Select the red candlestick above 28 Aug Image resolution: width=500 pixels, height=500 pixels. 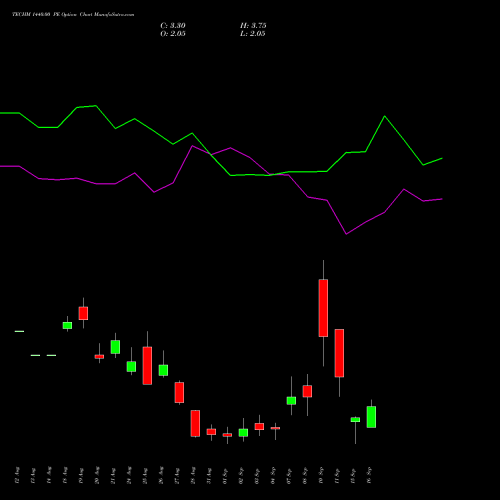click(195, 423)
